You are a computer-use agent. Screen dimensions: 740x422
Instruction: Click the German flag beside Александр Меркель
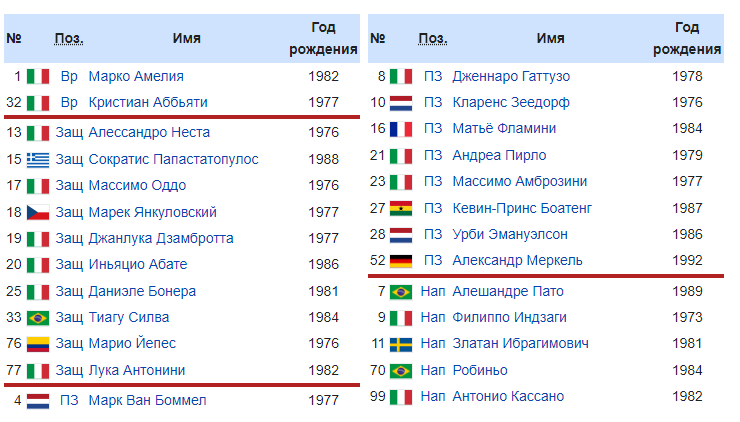pyautogui.click(x=401, y=260)
